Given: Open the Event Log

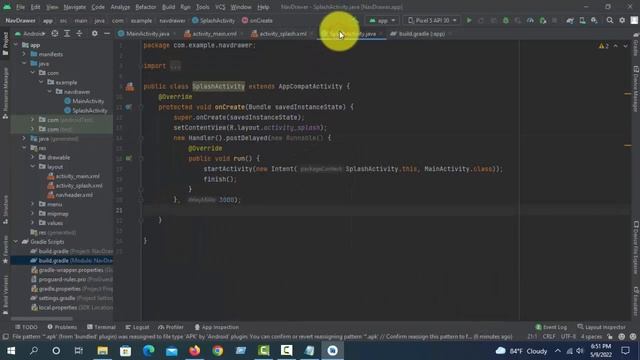Looking at the screenshot, I should tap(551, 327).
